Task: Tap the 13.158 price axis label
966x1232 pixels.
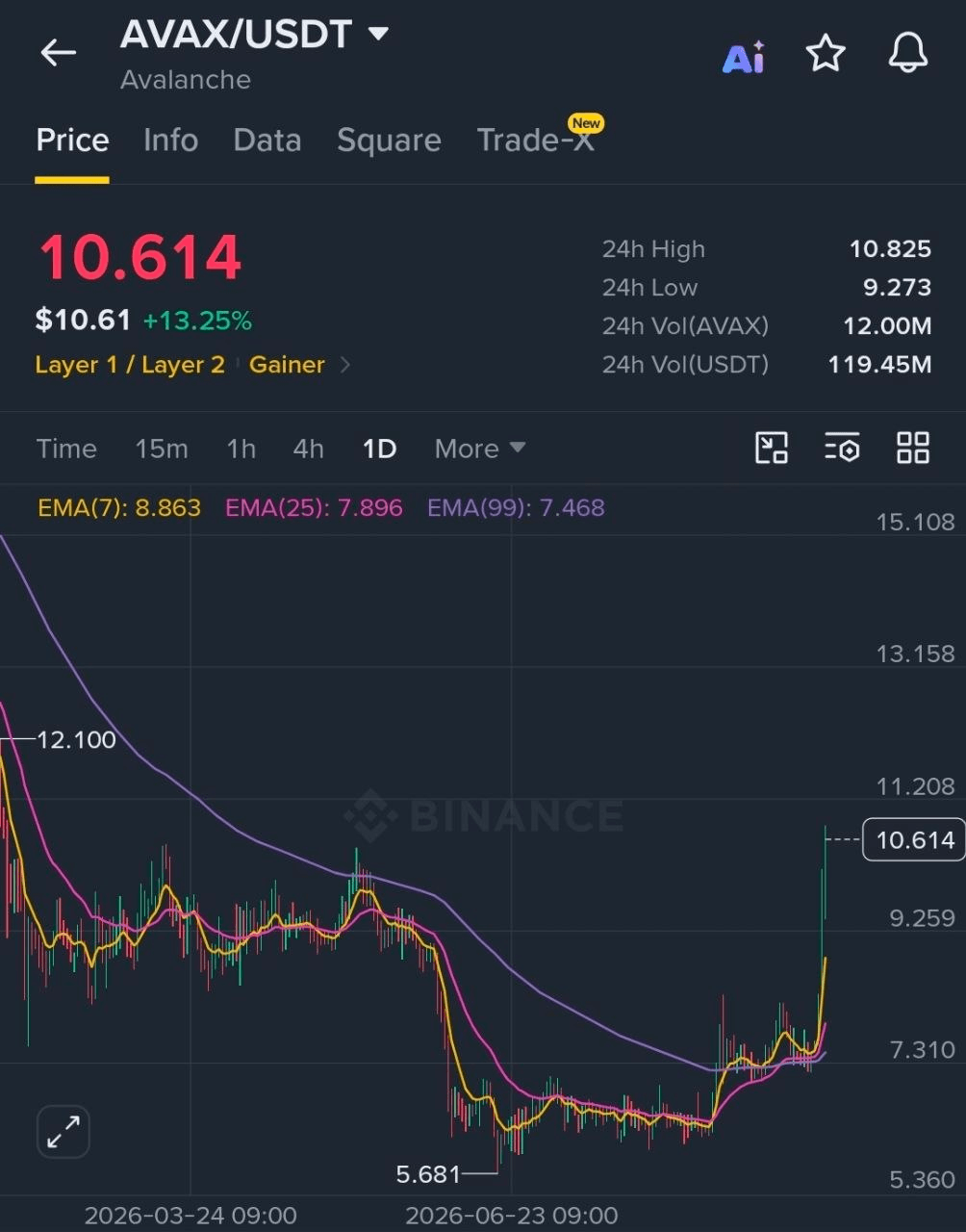Action: [915, 654]
